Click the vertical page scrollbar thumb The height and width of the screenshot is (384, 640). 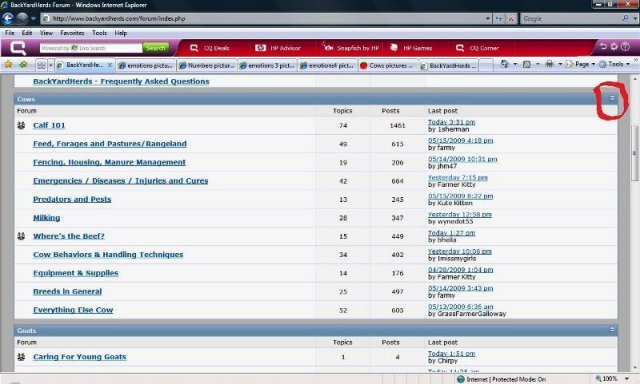(634, 153)
